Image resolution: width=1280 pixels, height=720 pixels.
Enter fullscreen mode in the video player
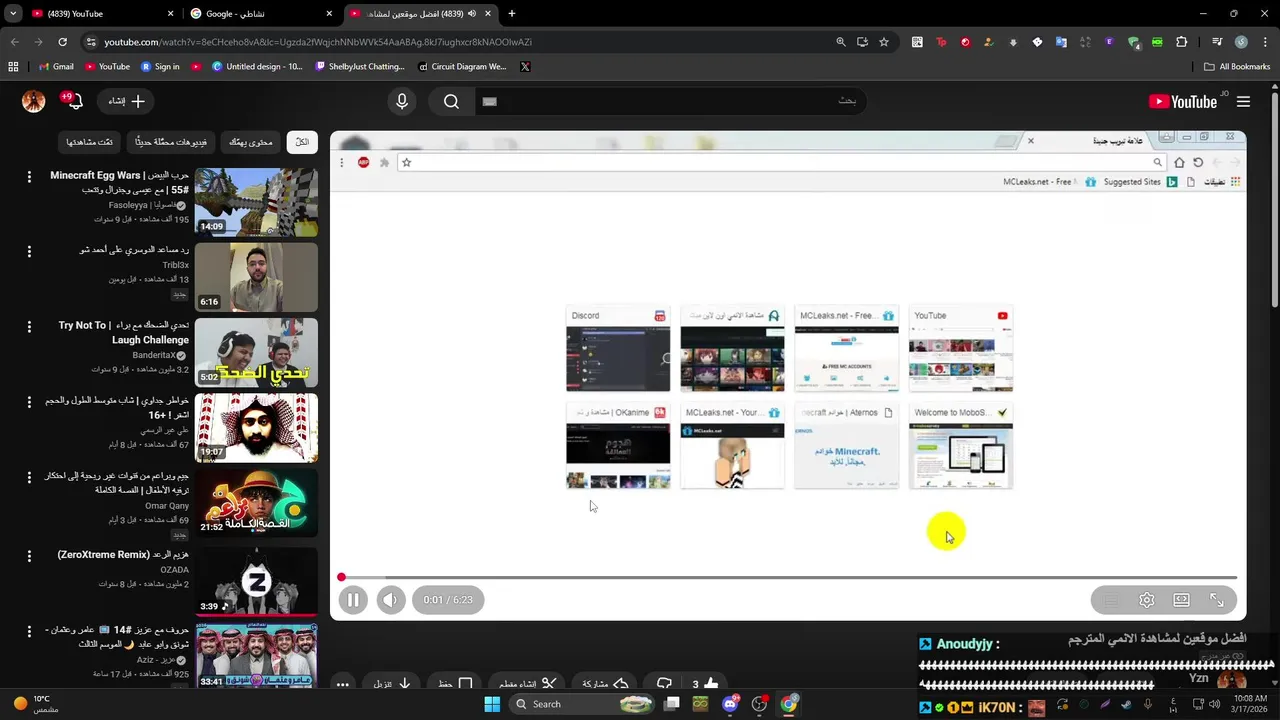[1217, 600]
